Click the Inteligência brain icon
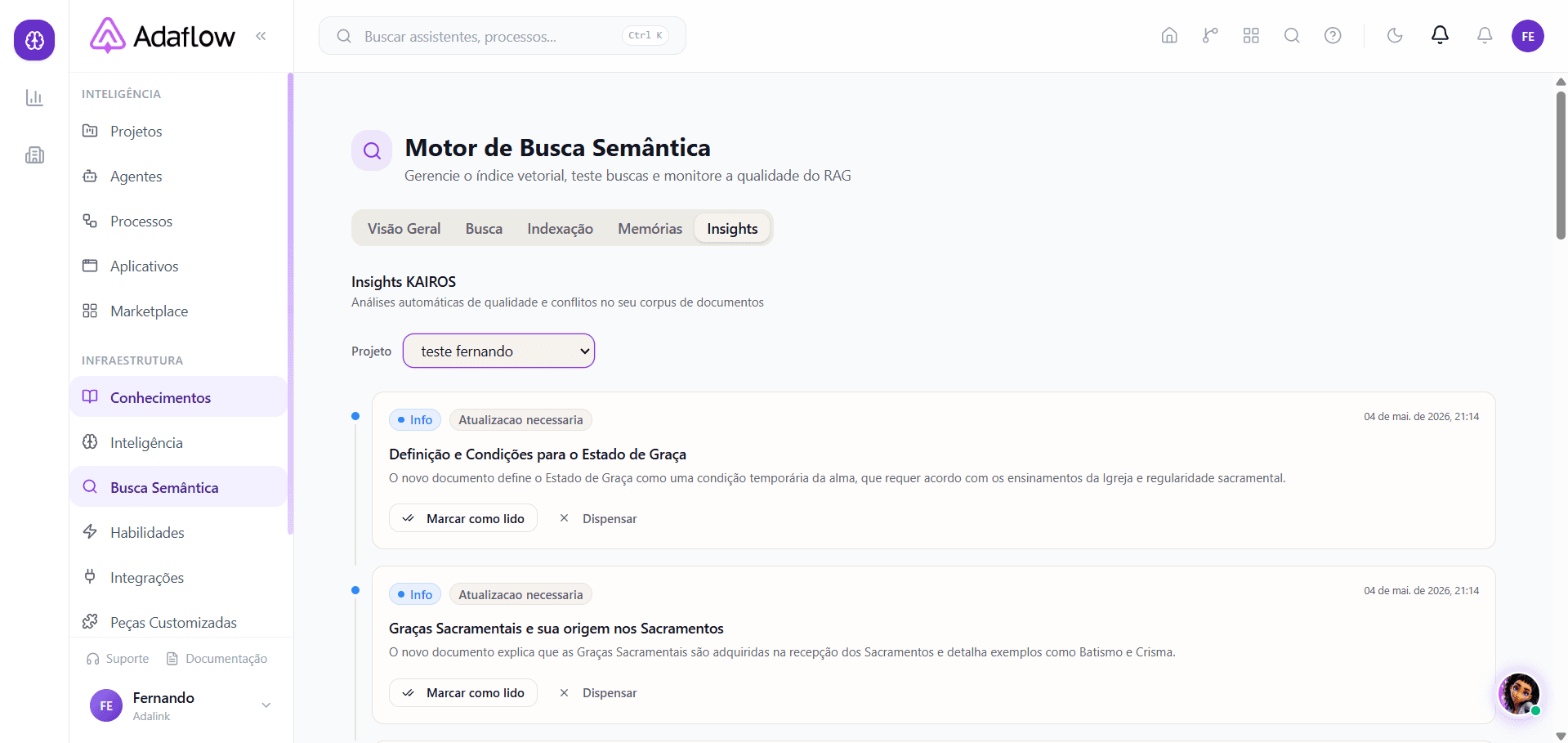Viewport: 1568px width, 743px height. (90, 441)
